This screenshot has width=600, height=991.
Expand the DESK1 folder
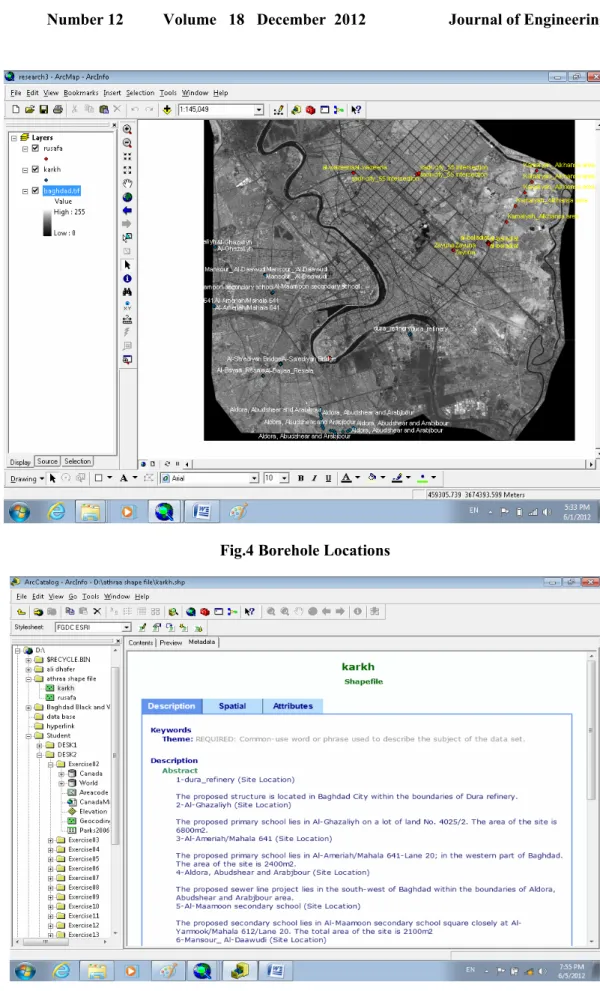(39, 745)
